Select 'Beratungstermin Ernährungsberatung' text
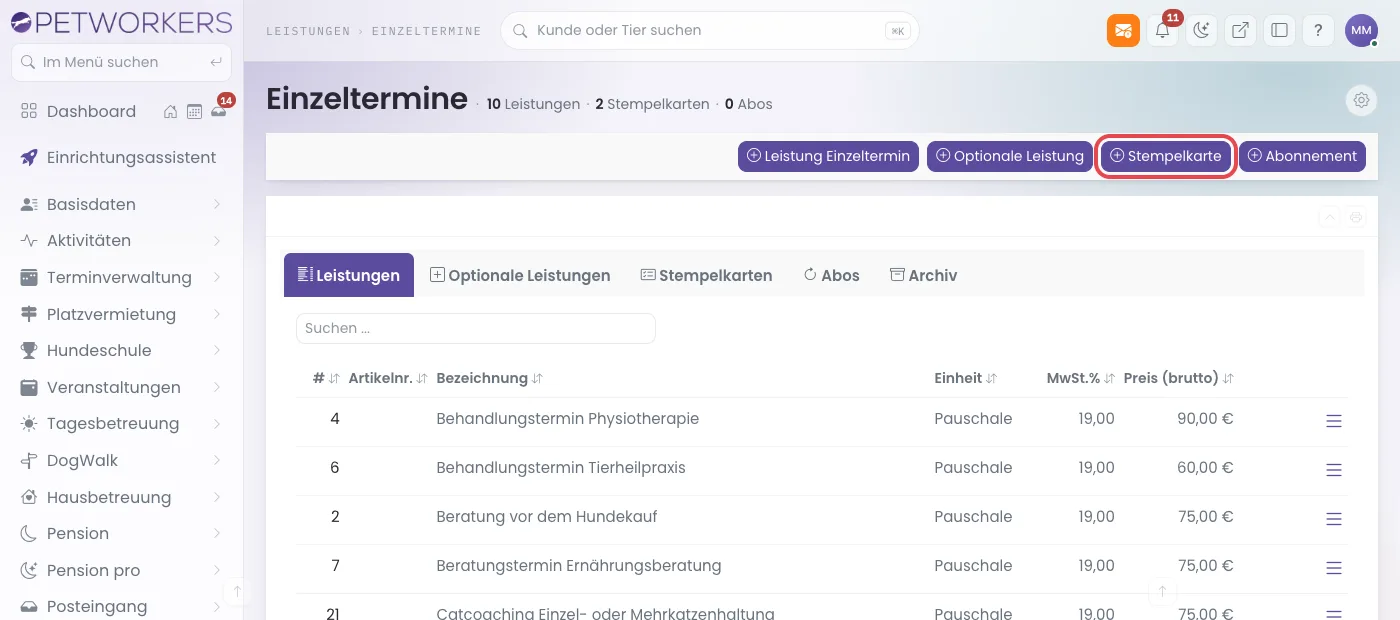The height and width of the screenshot is (620, 1400). (x=578, y=565)
